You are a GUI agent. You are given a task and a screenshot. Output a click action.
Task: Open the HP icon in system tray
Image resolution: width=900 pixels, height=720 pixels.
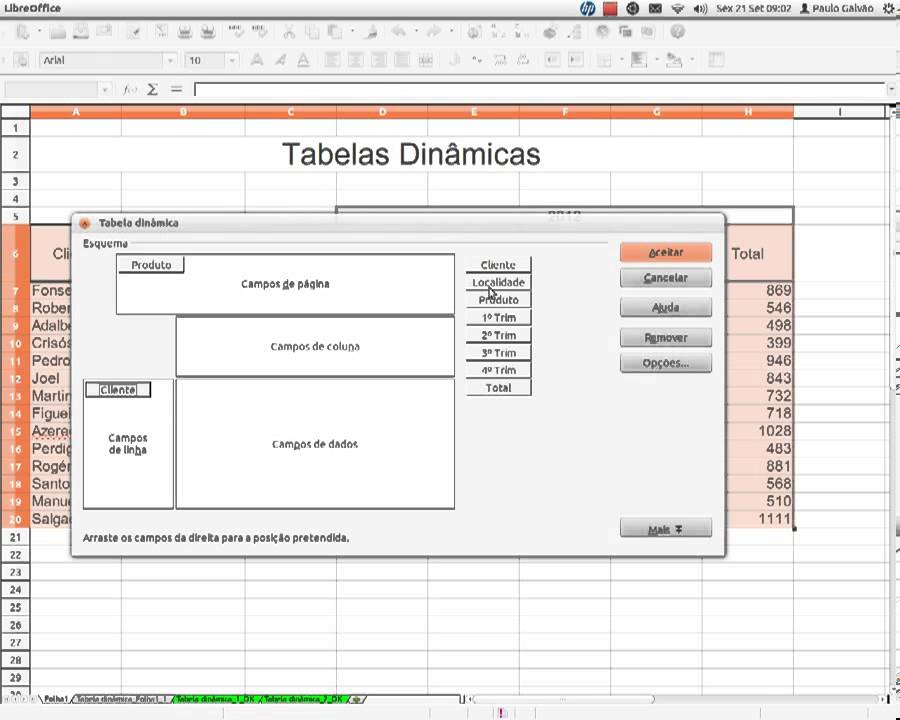(588, 9)
